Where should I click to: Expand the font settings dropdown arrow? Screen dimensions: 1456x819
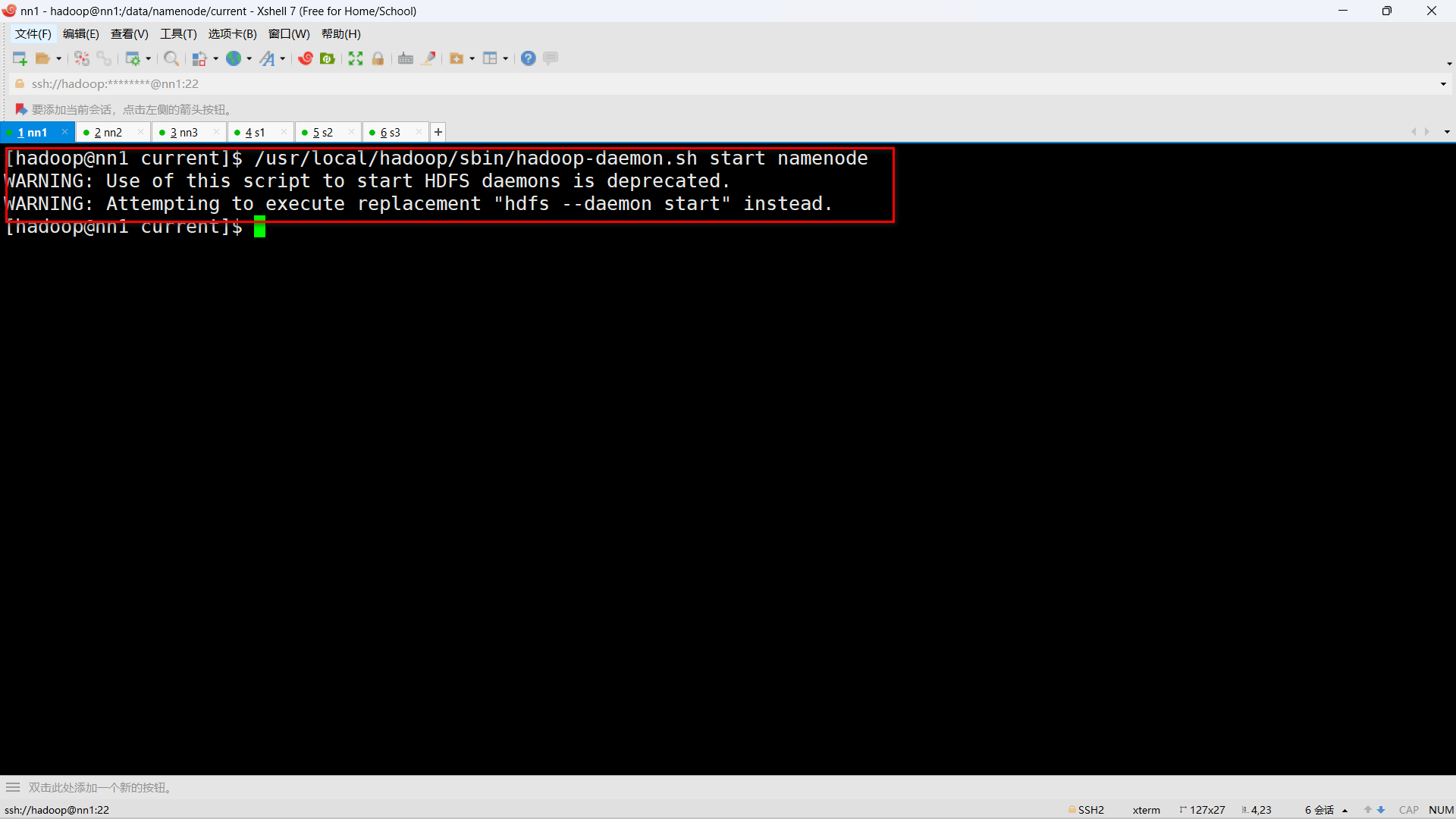tap(283, 58)
